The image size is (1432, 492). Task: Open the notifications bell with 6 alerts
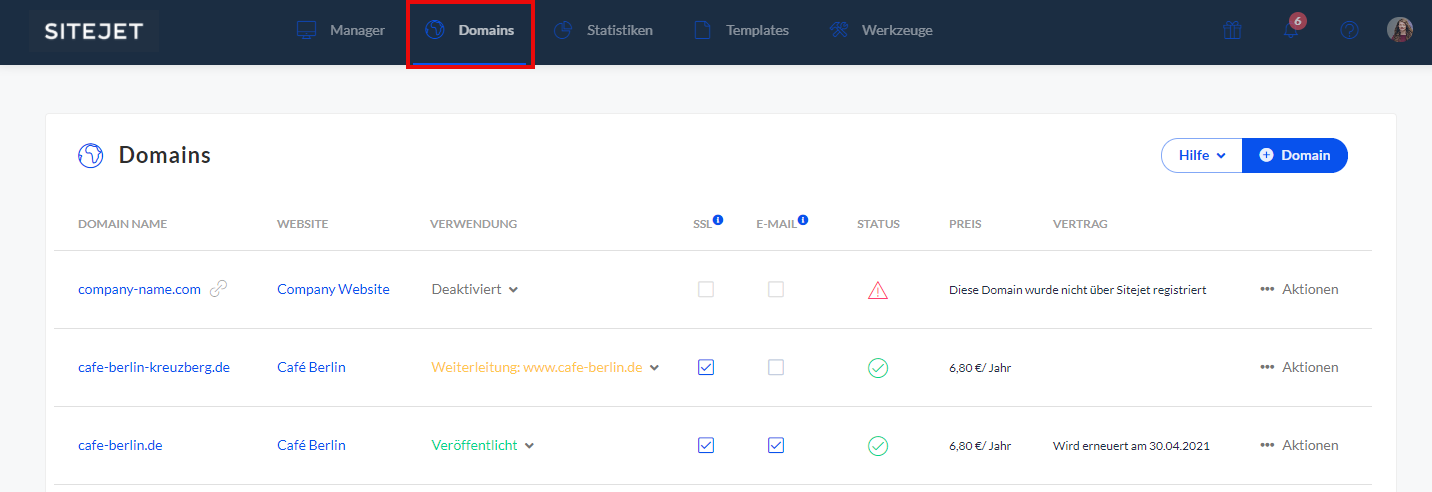pyautogui.click(x=1291, y=30)
